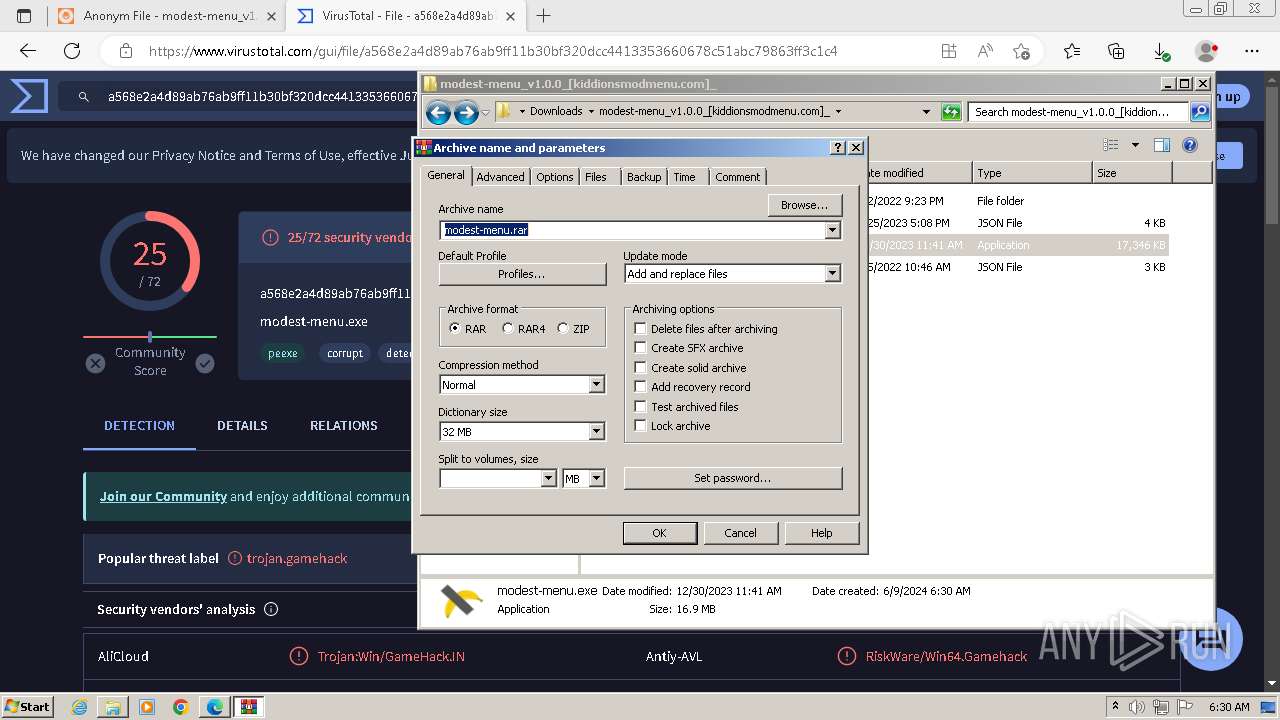Open Edge settings and more menu
The height and width of the screenshot is (720, 1280).
pyautogui.click(x=1252, y=51)
